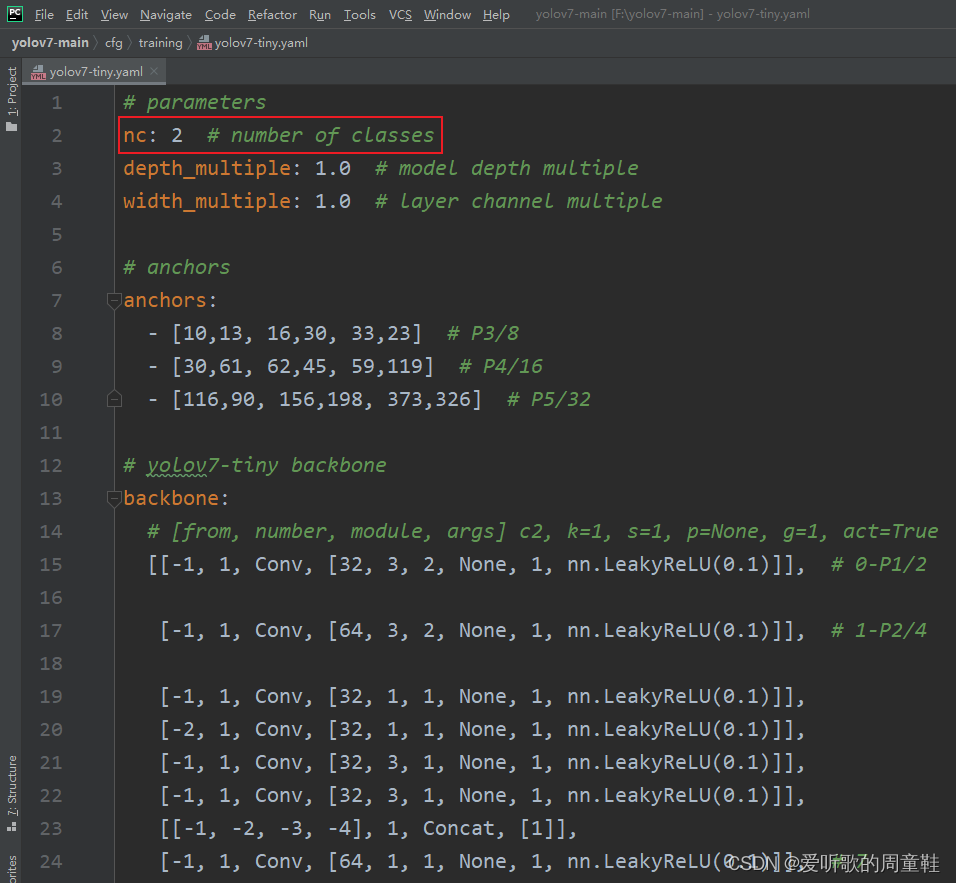This screenshot has height=883, width=956.
Task: Open the Run menu
Action: pos(319,14)
